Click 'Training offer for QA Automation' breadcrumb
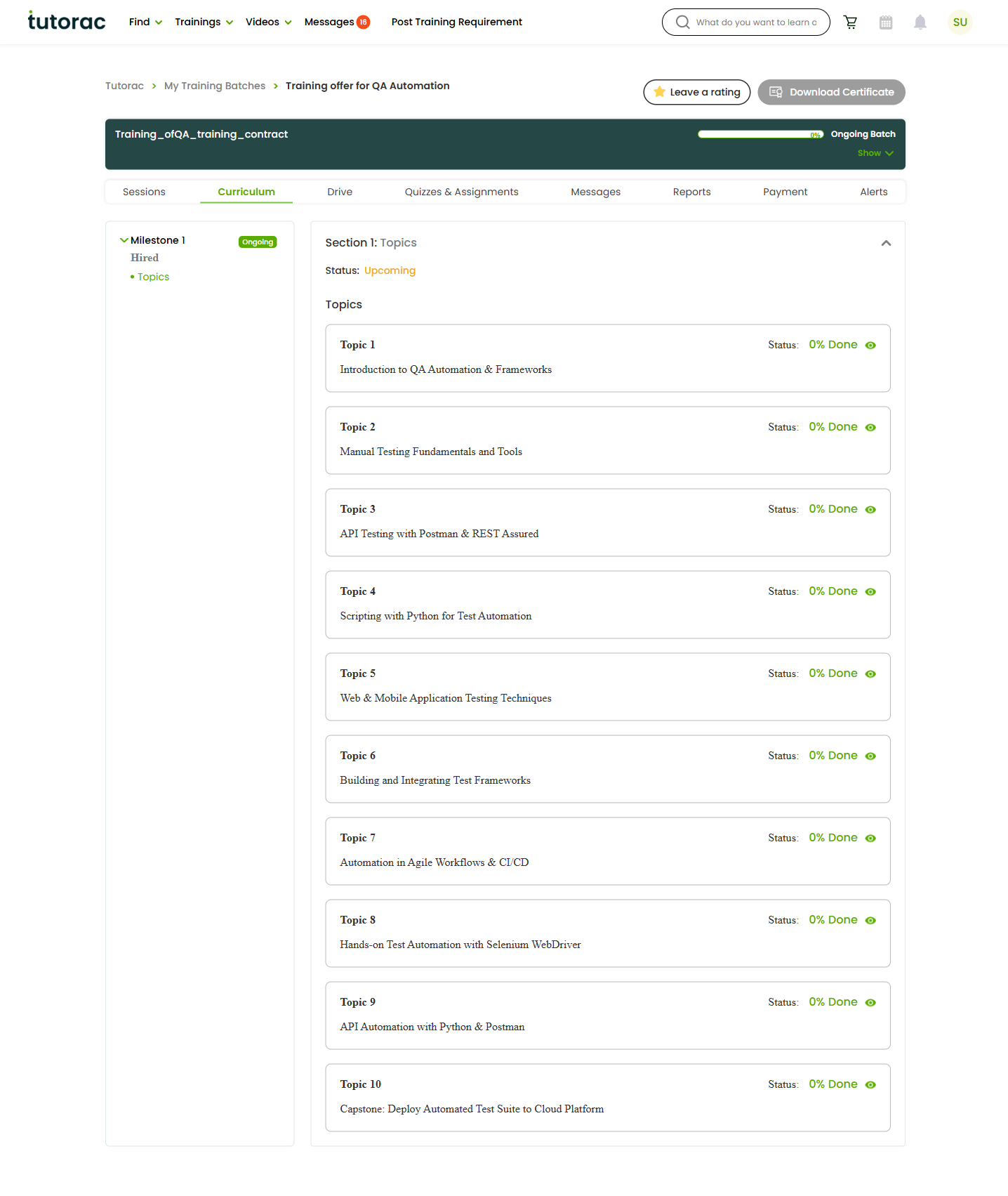Image resolution: width=1008 pixels, height=1196 pixels. 367,86
